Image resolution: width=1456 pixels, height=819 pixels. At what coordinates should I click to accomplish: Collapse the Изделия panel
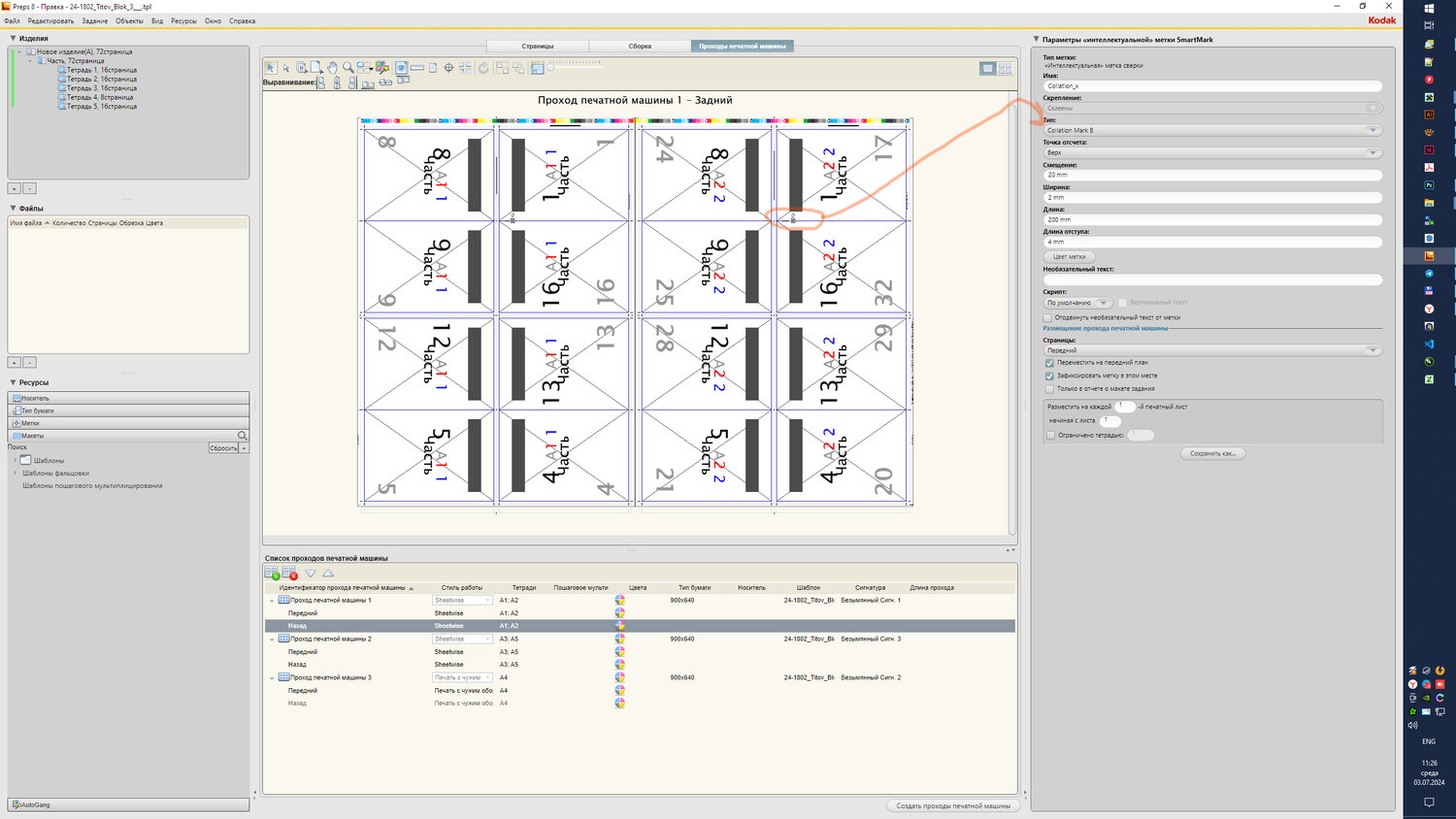(x=14, y=39)
